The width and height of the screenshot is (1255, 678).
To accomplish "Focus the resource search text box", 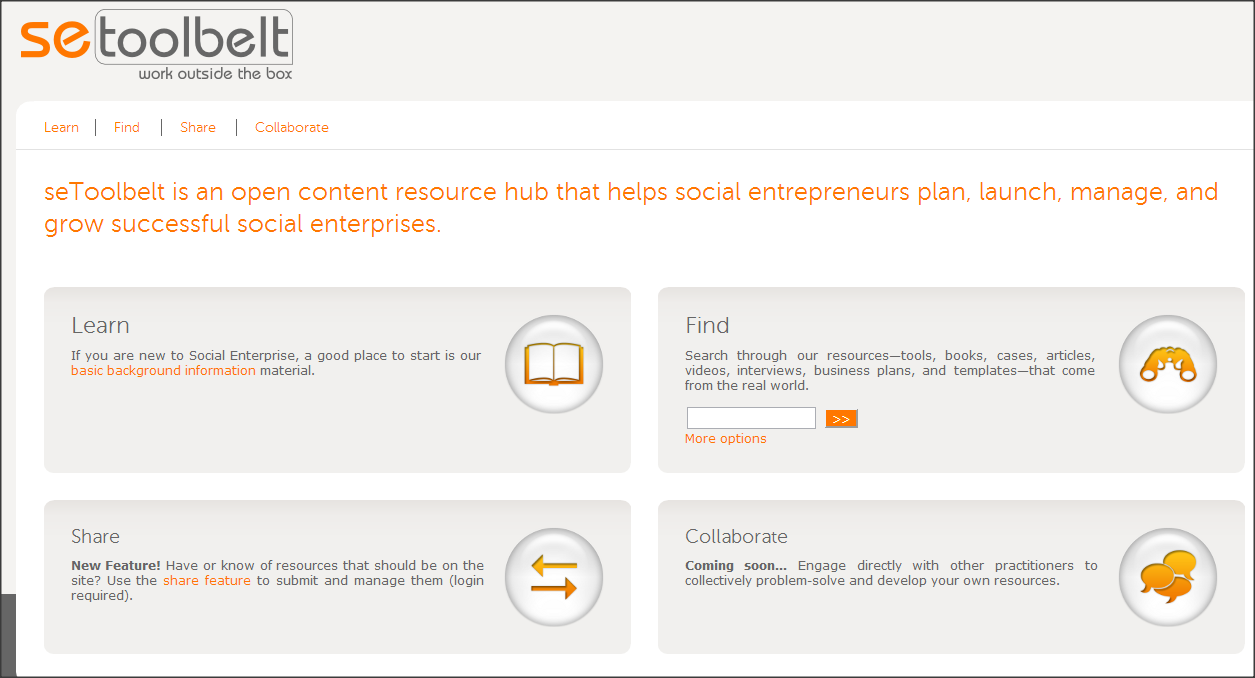I will click(751, 418).
